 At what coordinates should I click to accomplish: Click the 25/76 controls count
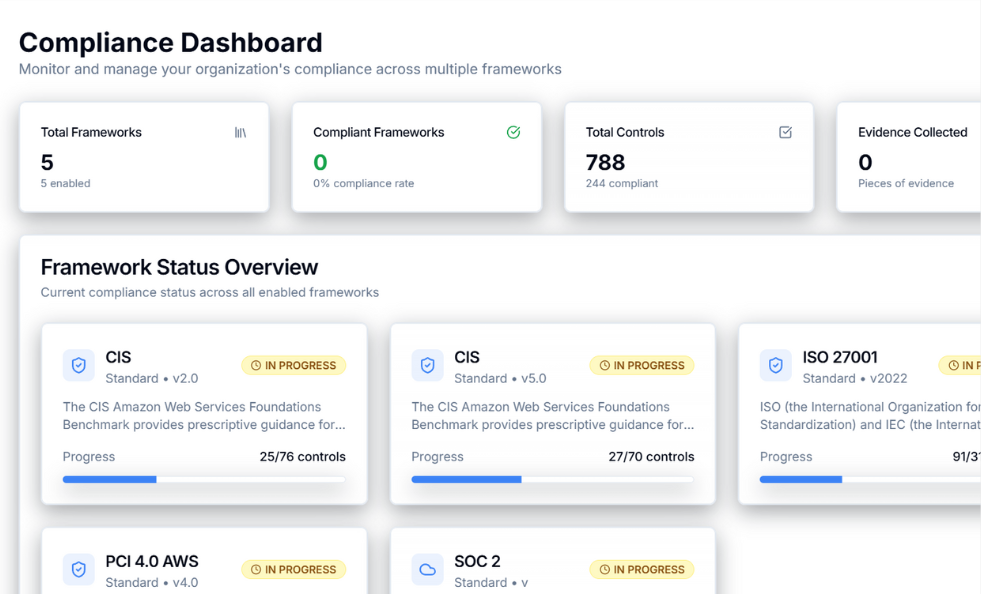pyautogui.click(x=302, y=457)
